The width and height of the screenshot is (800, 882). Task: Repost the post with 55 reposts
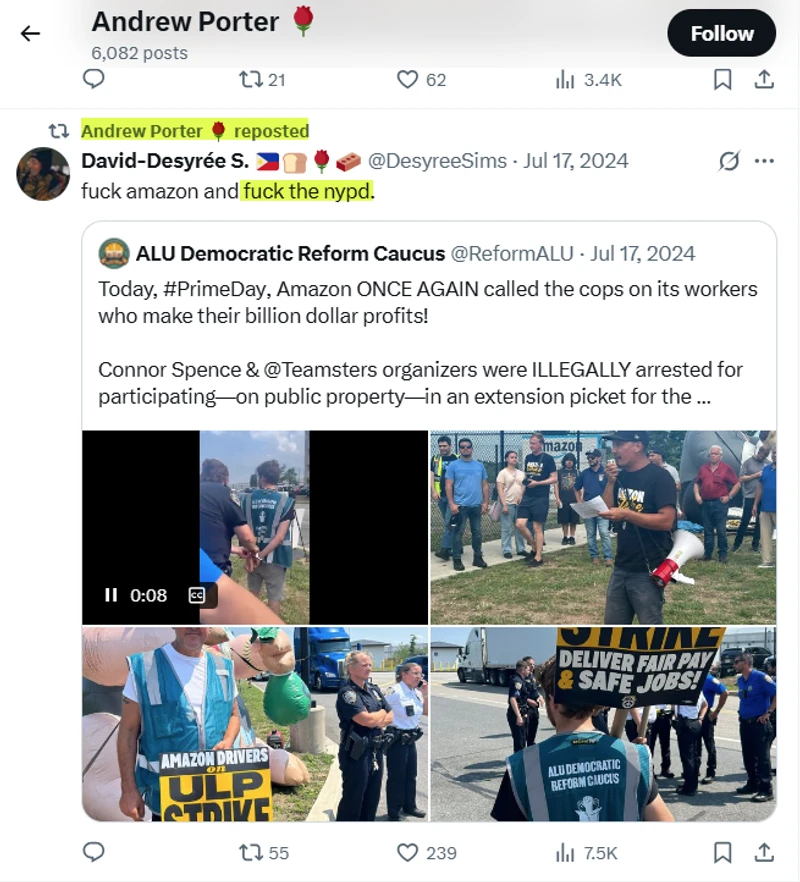click(x=263, y=853)
